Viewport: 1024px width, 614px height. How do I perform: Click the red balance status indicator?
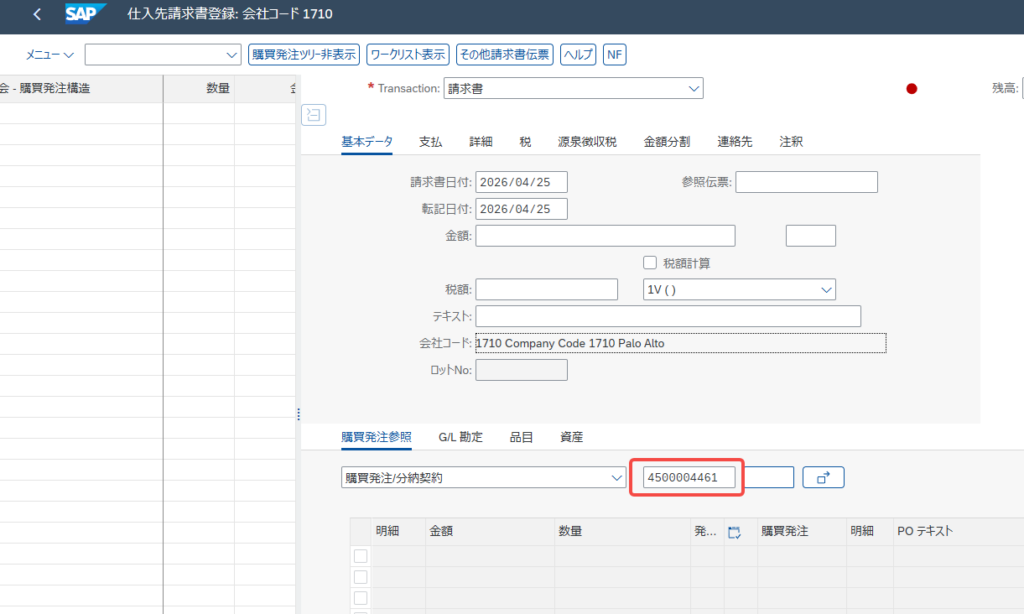point(911,89)
